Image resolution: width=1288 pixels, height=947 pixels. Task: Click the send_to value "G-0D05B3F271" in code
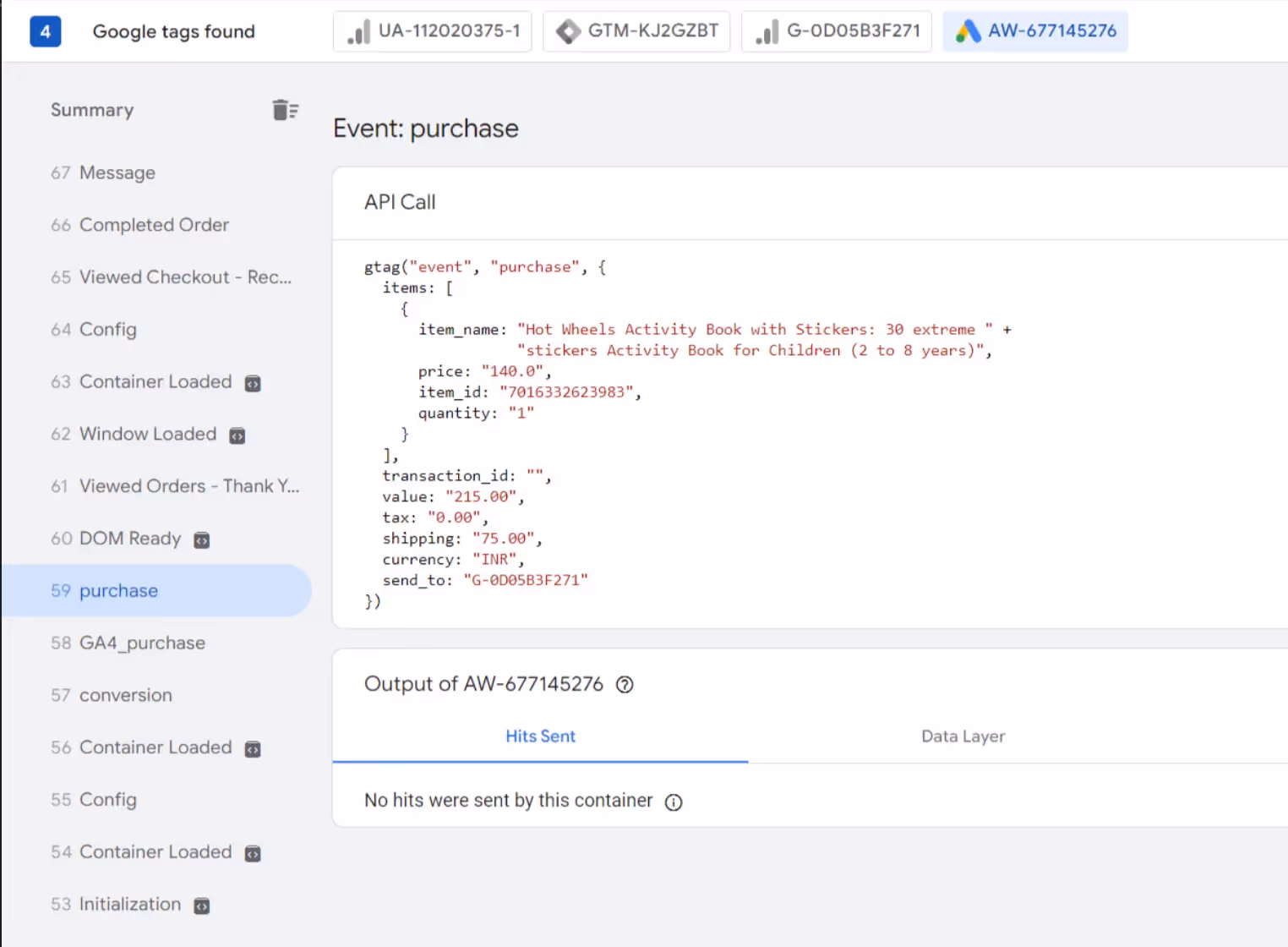(x=526, y=580)
